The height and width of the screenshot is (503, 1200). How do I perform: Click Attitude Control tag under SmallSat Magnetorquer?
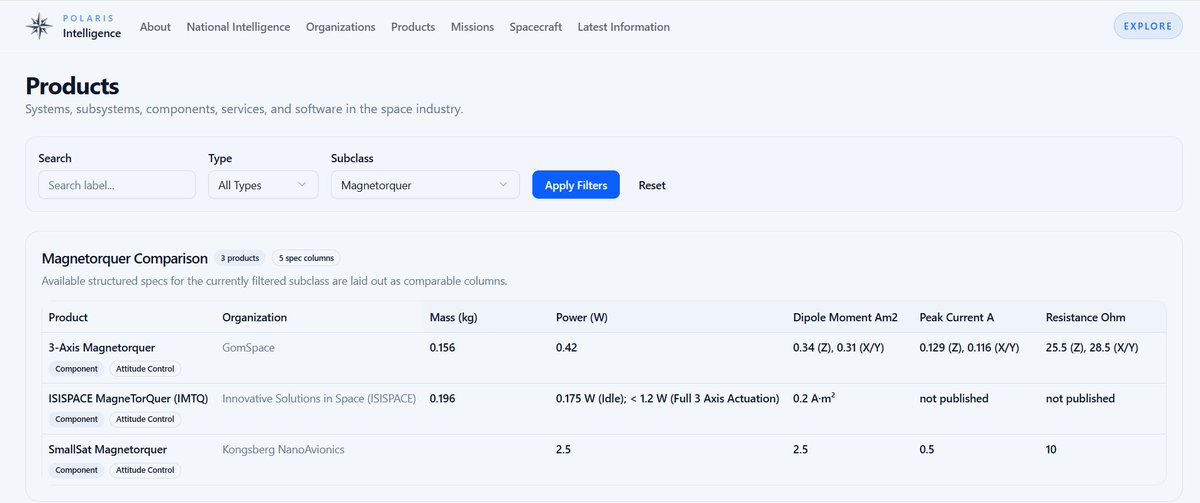coord(146,470)
